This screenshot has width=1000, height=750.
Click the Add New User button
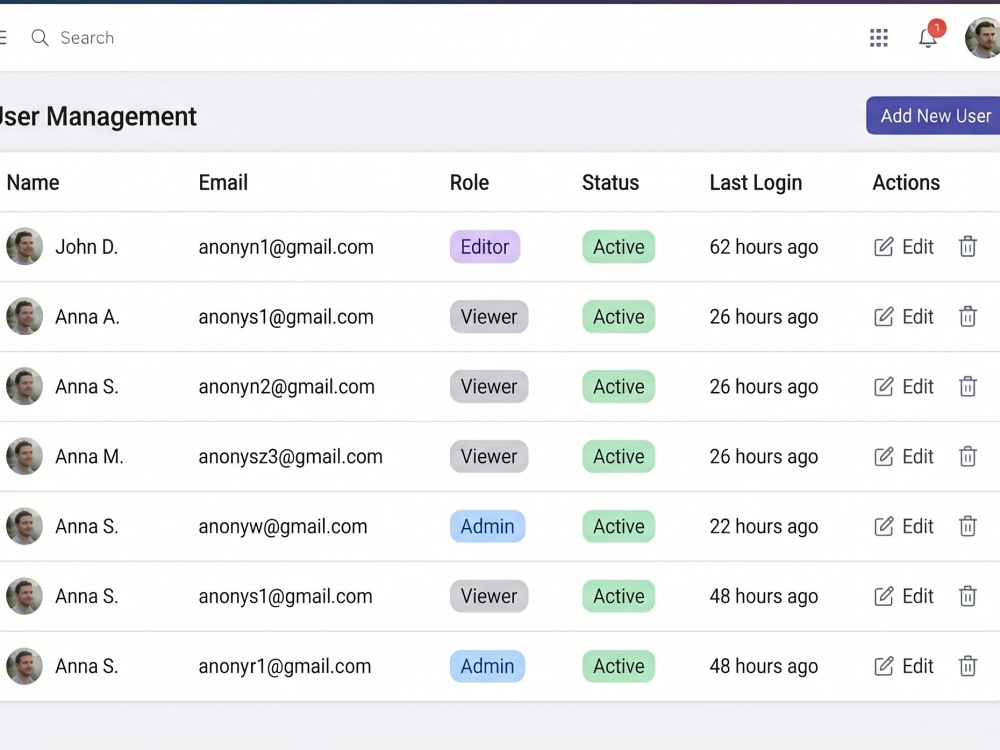click(x=933, y=115)
